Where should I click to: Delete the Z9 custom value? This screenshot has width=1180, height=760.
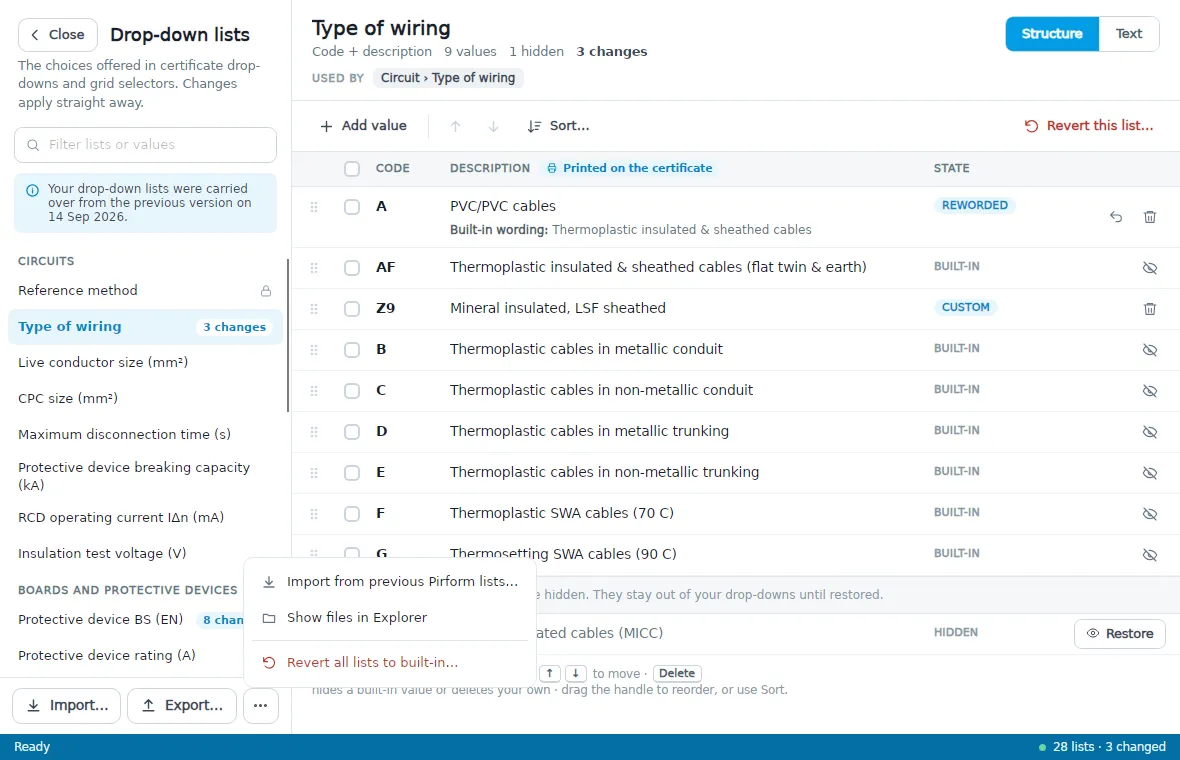(1149, 309)
